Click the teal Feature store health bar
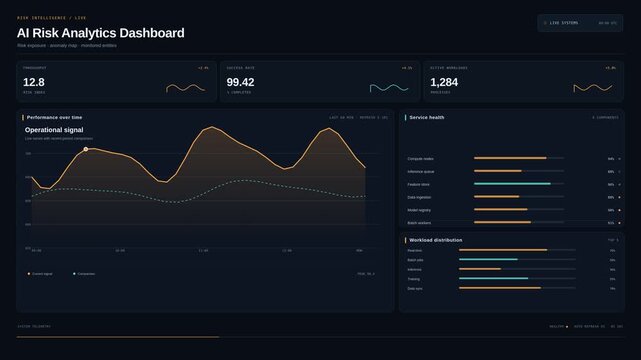Screen dimensions: 641x360 [x=519, y=184]
